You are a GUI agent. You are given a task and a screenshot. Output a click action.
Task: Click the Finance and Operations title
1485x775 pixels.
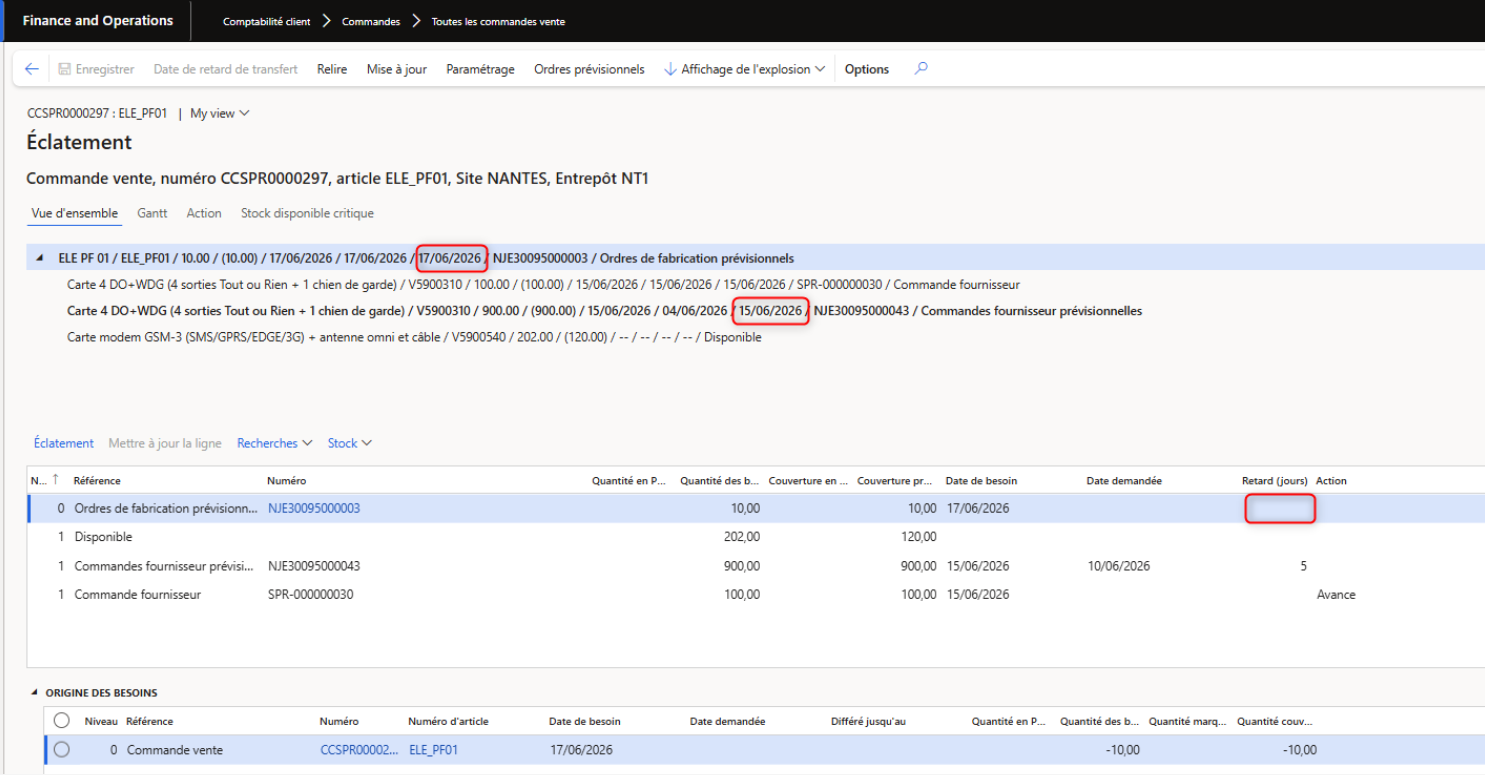pyautogui.click(x=98, y=20)
